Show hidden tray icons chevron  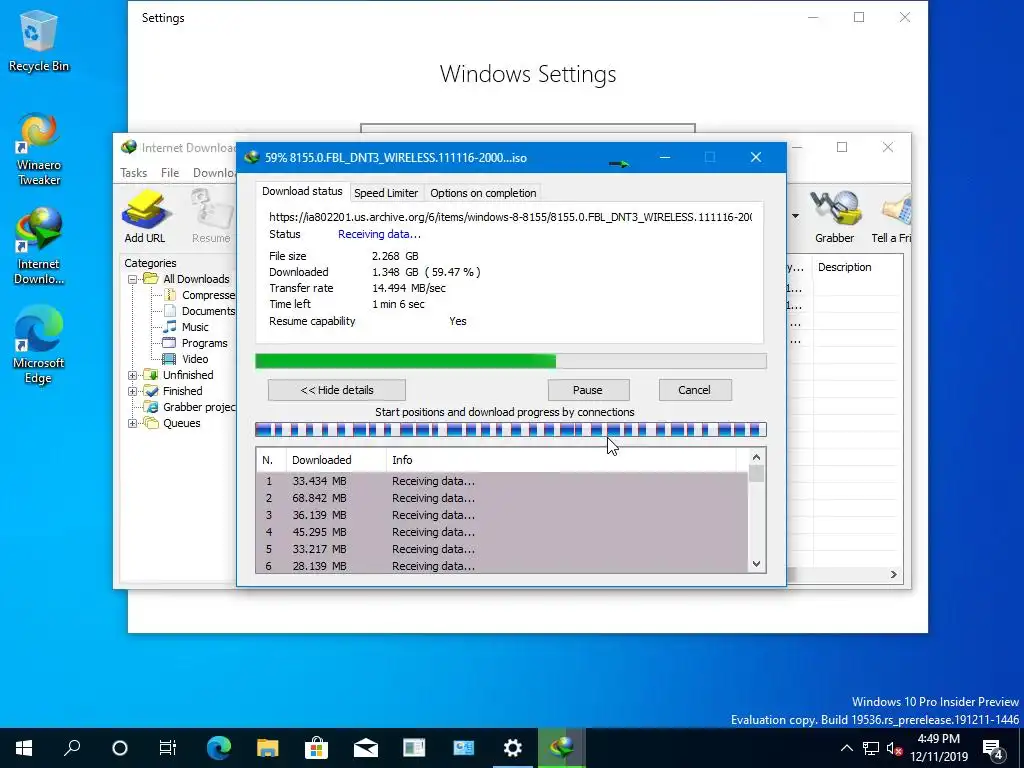pos(846,748)
